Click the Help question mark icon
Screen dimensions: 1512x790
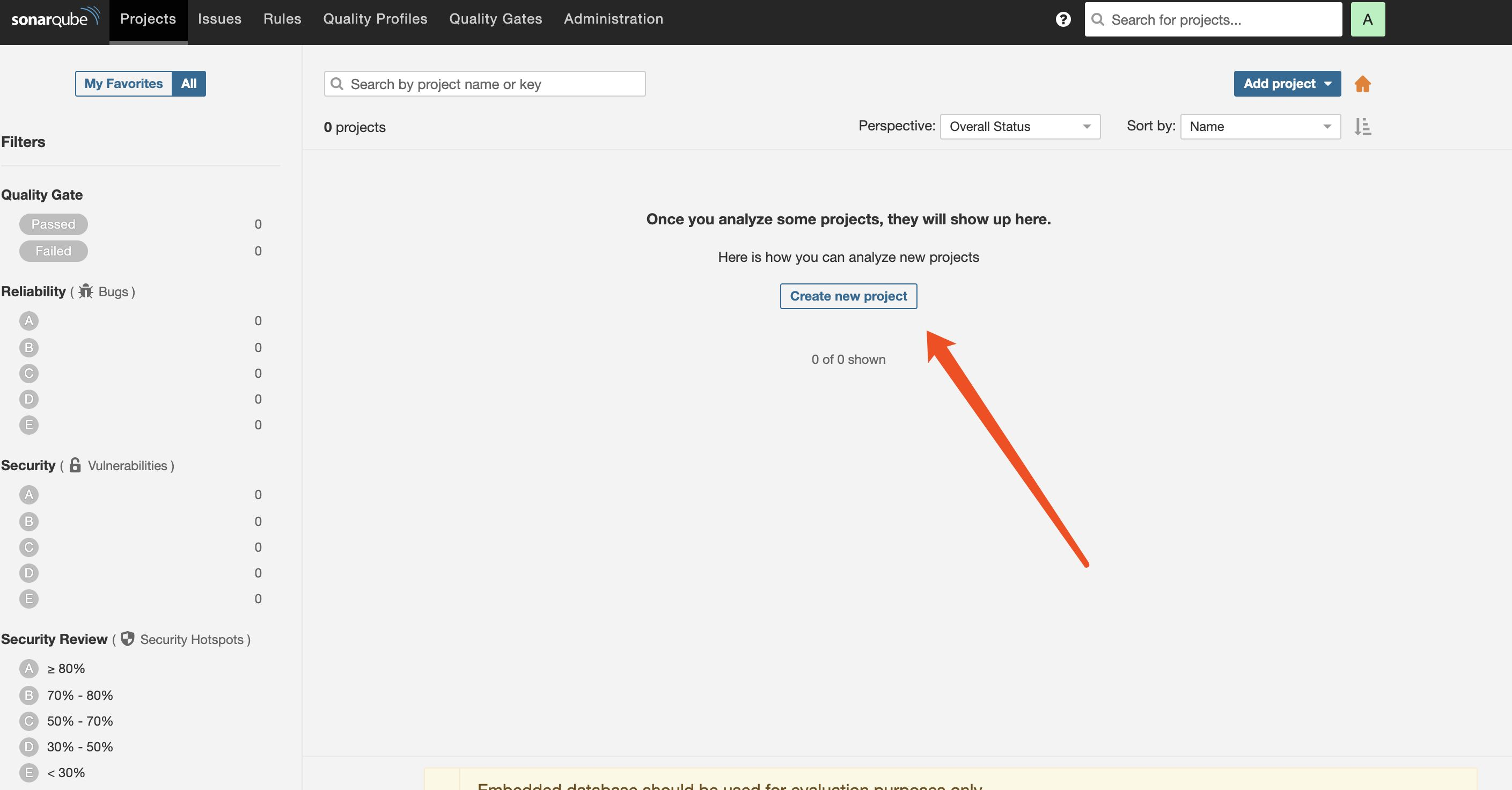[x=1063, y=18]
